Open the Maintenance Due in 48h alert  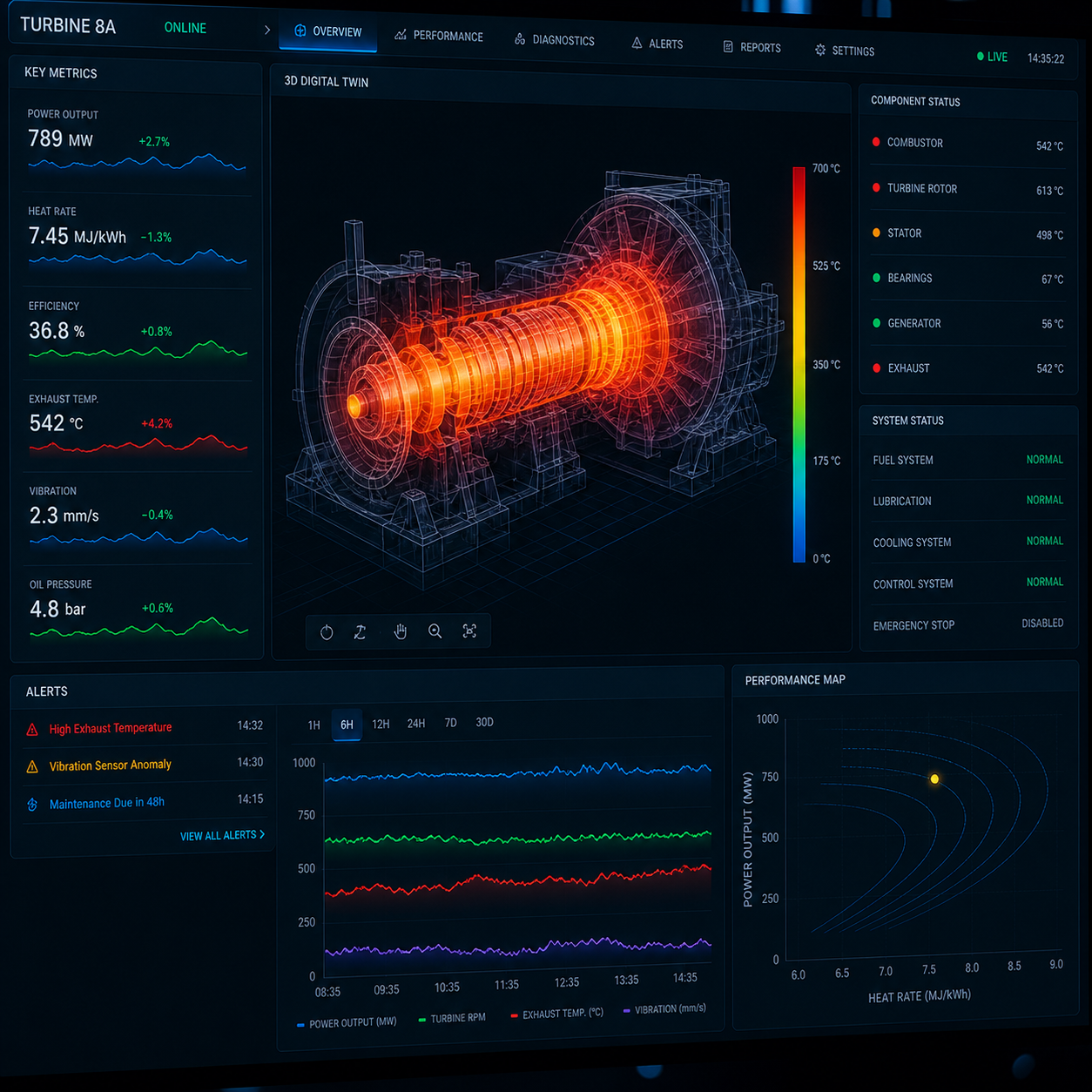tap(145, 802)
